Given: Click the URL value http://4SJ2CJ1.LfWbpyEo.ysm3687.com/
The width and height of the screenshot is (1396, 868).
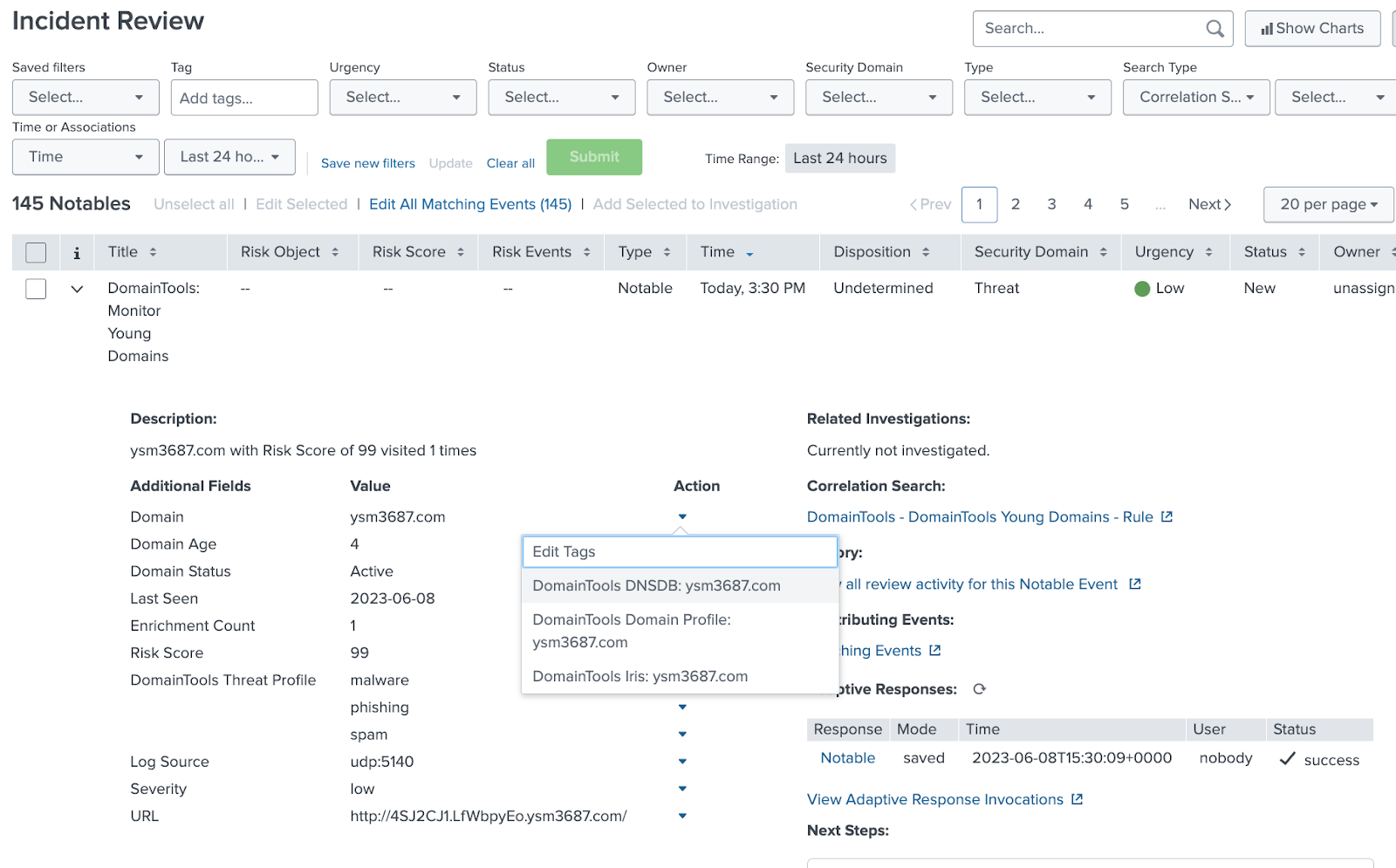Looking at the screenshot, I should [489, 817].
